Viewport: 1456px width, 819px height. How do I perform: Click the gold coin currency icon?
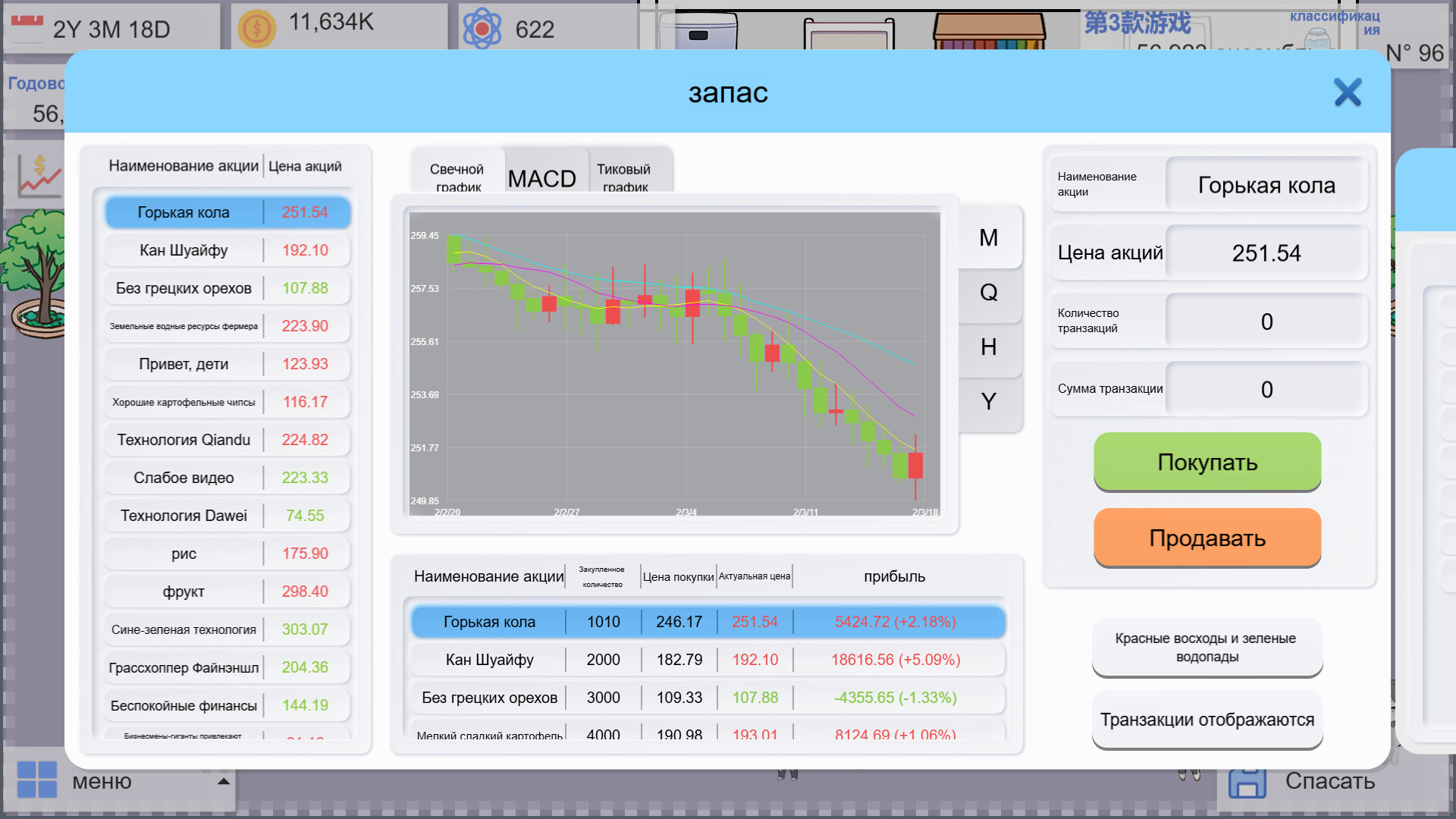(257, 27)
